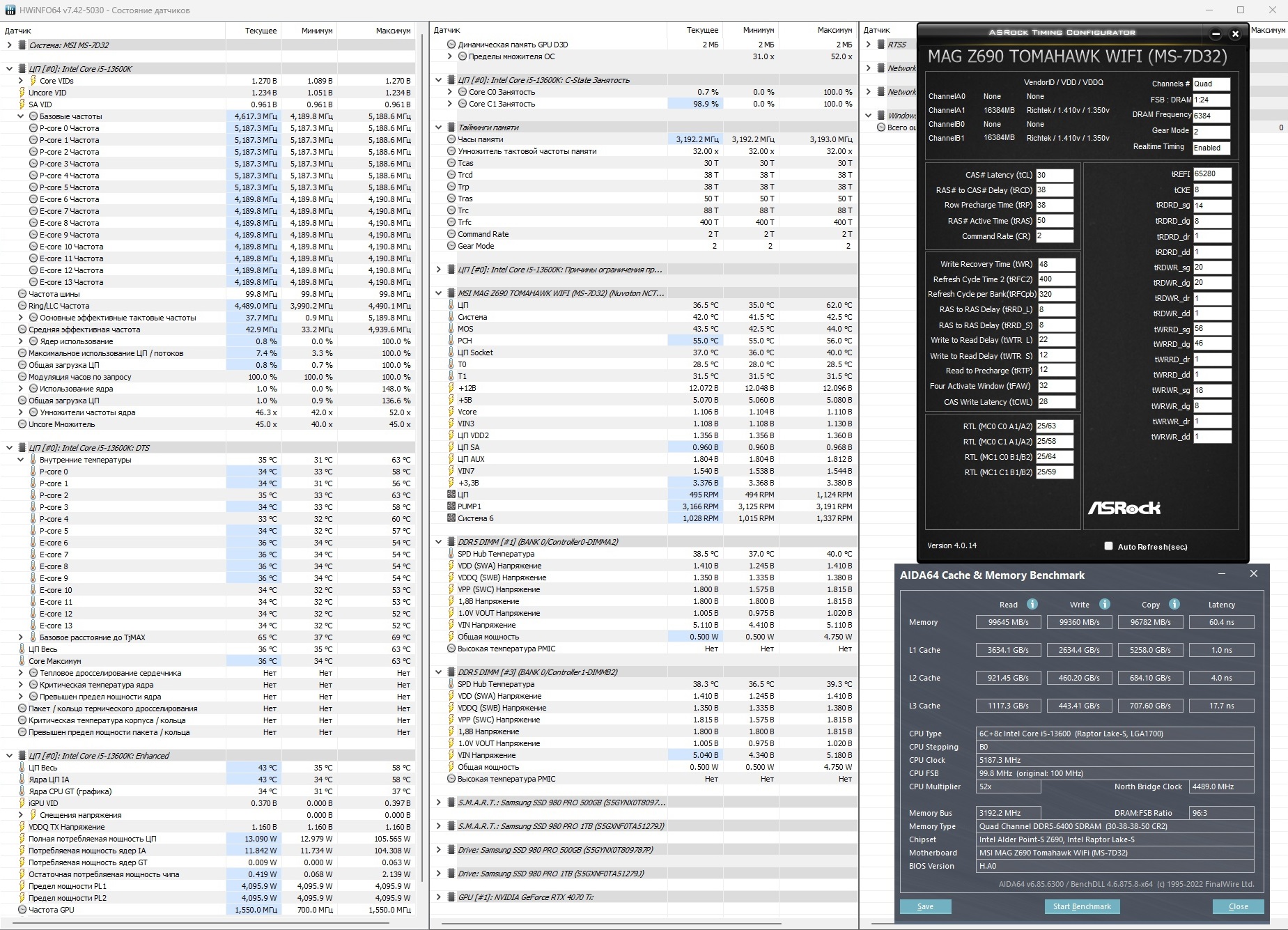Click the clock icon beside P-core 0 Частота
Image resolution: width=1288 pixels, height=930 pixels.
[33, 128]
